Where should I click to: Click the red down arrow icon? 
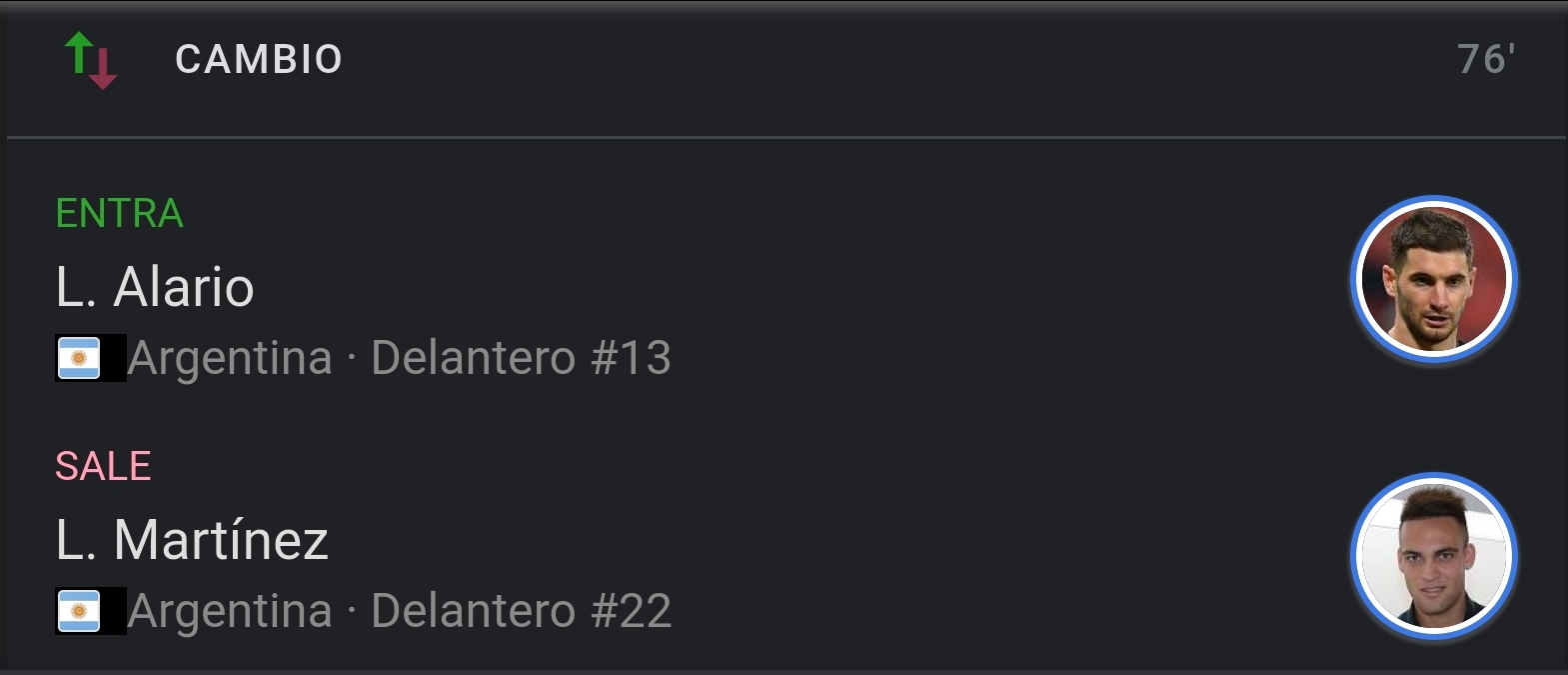[x=103, y=70]
